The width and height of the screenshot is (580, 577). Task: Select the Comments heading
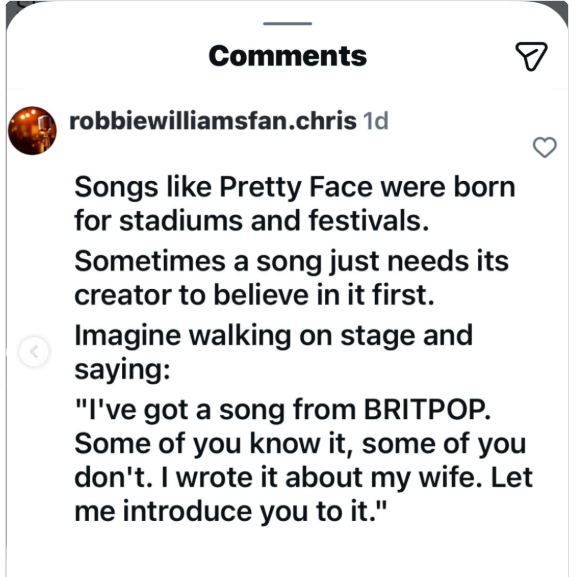click(x=288, y=56)
